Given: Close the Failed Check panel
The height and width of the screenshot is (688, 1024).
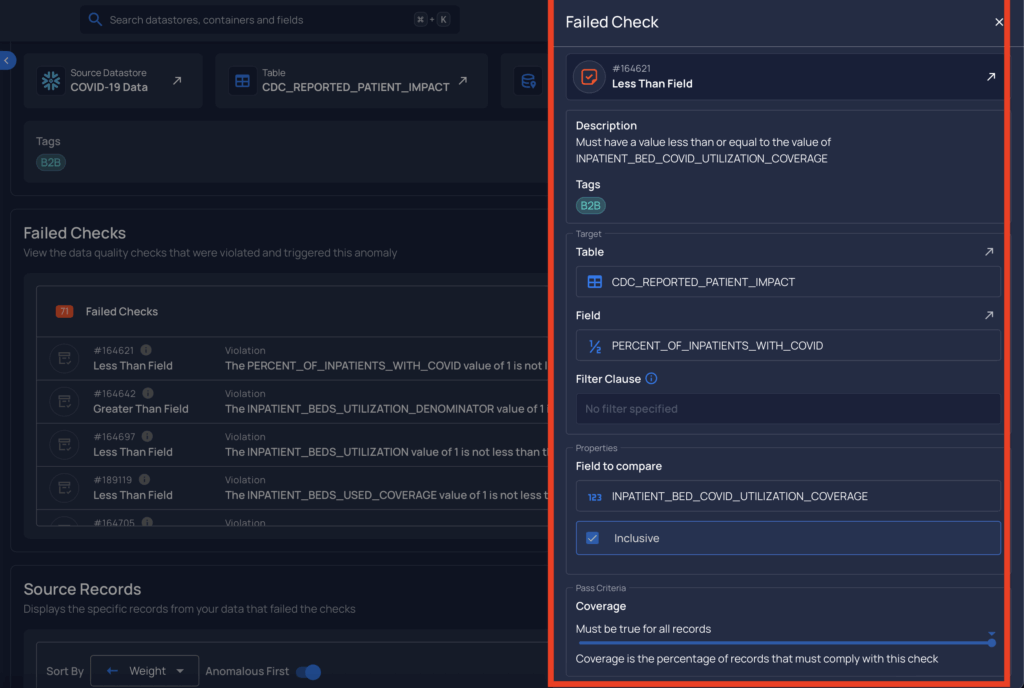Looking at the screenshot, I should (998, 22).
